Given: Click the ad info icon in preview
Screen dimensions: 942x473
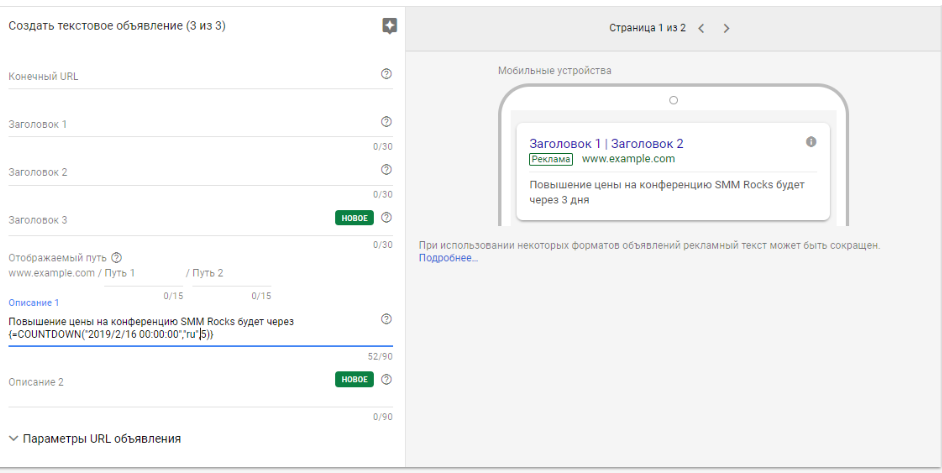Looking at the screenshot, I should click(811, 142).
